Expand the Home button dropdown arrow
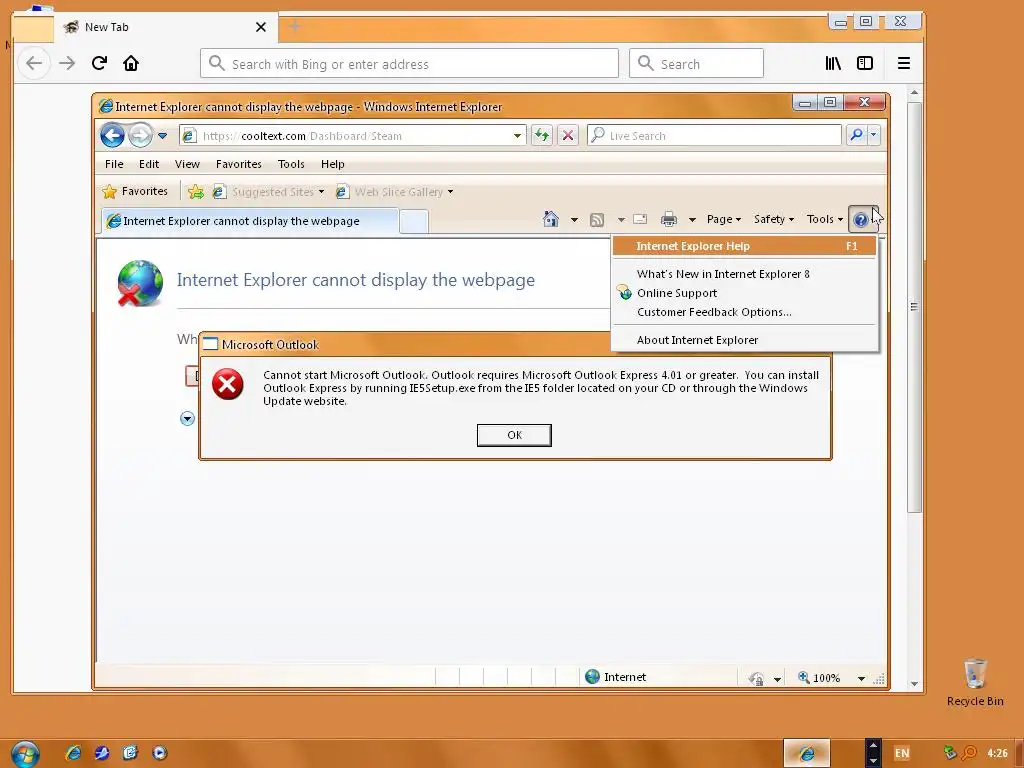Viewport: 1024px width, 768px height. pyautogui.click(x=574, y=219)
